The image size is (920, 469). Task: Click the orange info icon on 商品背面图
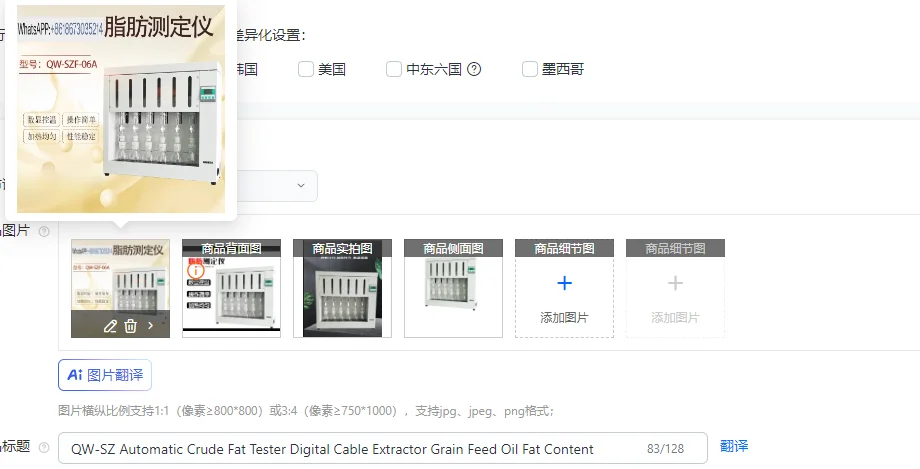(195, 271)
